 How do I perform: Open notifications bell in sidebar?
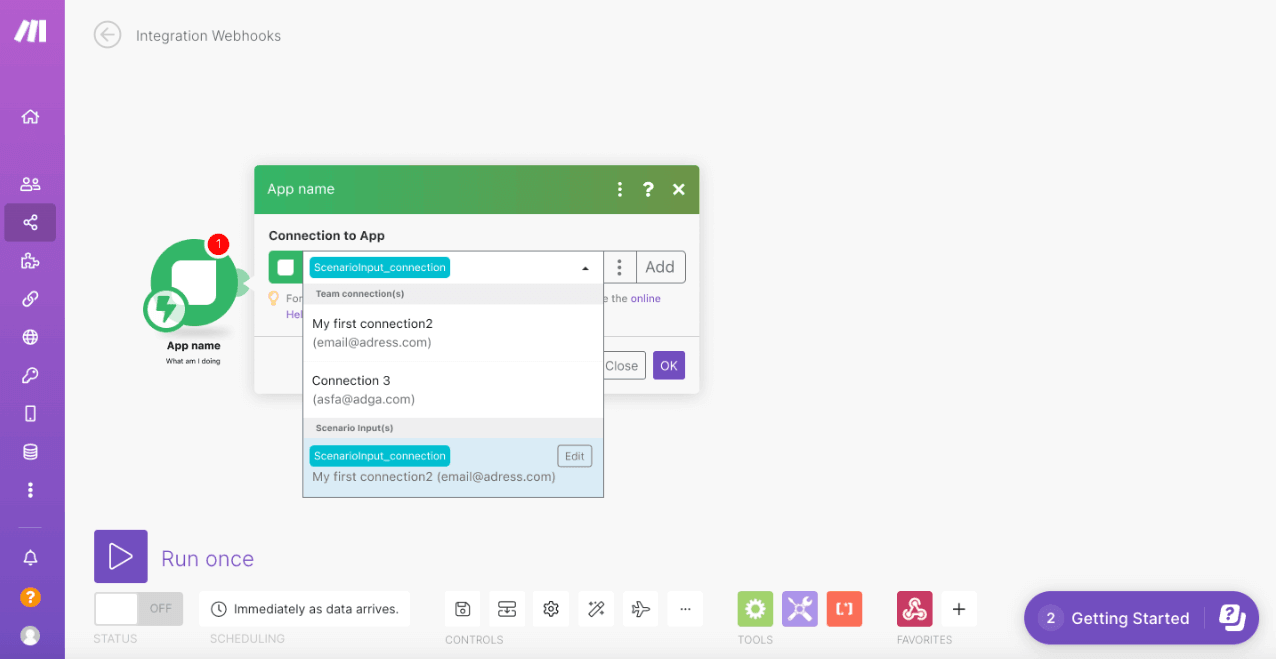[30, 557]
